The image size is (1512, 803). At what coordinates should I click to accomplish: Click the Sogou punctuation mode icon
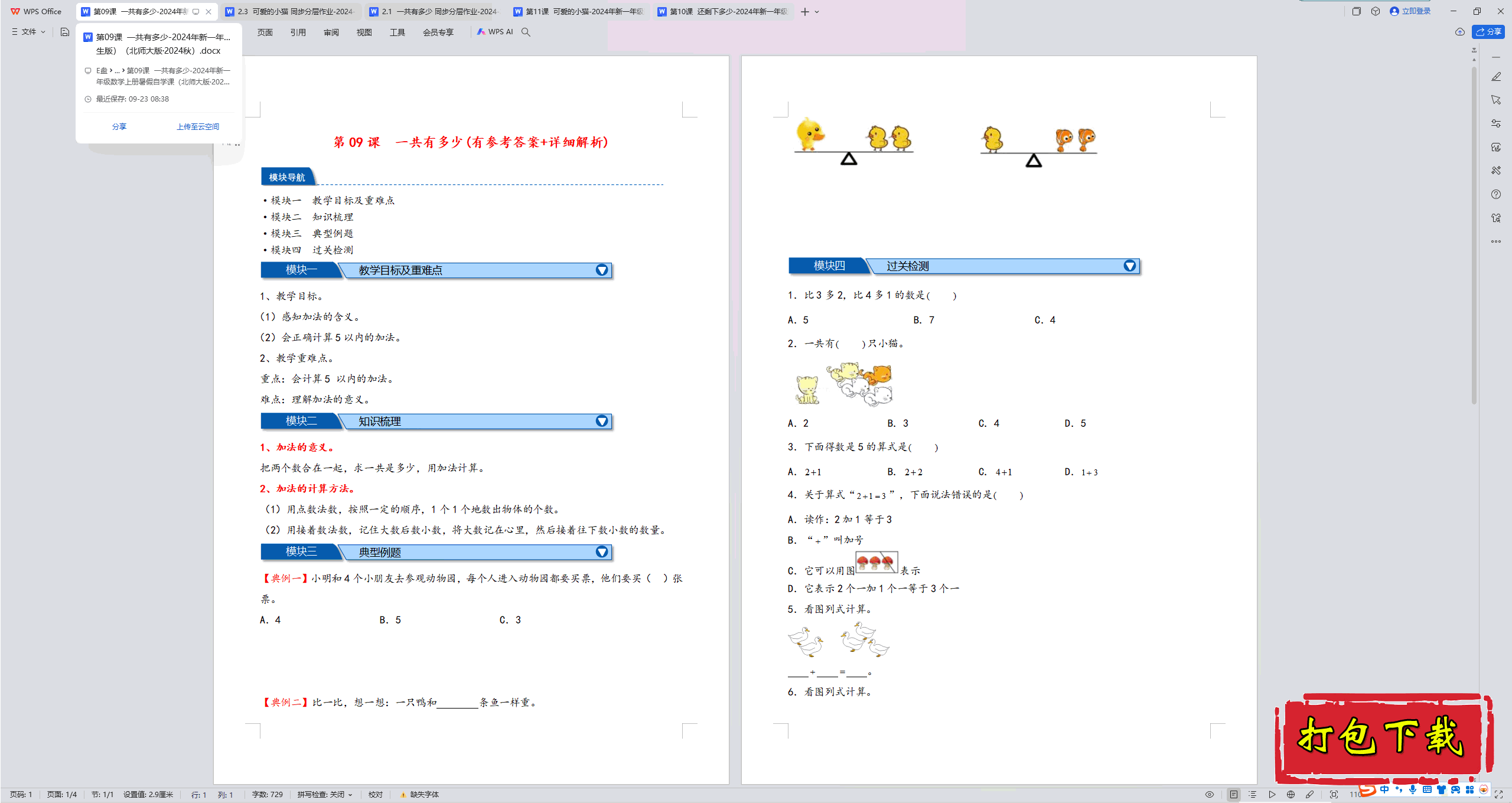point(1399,790)
